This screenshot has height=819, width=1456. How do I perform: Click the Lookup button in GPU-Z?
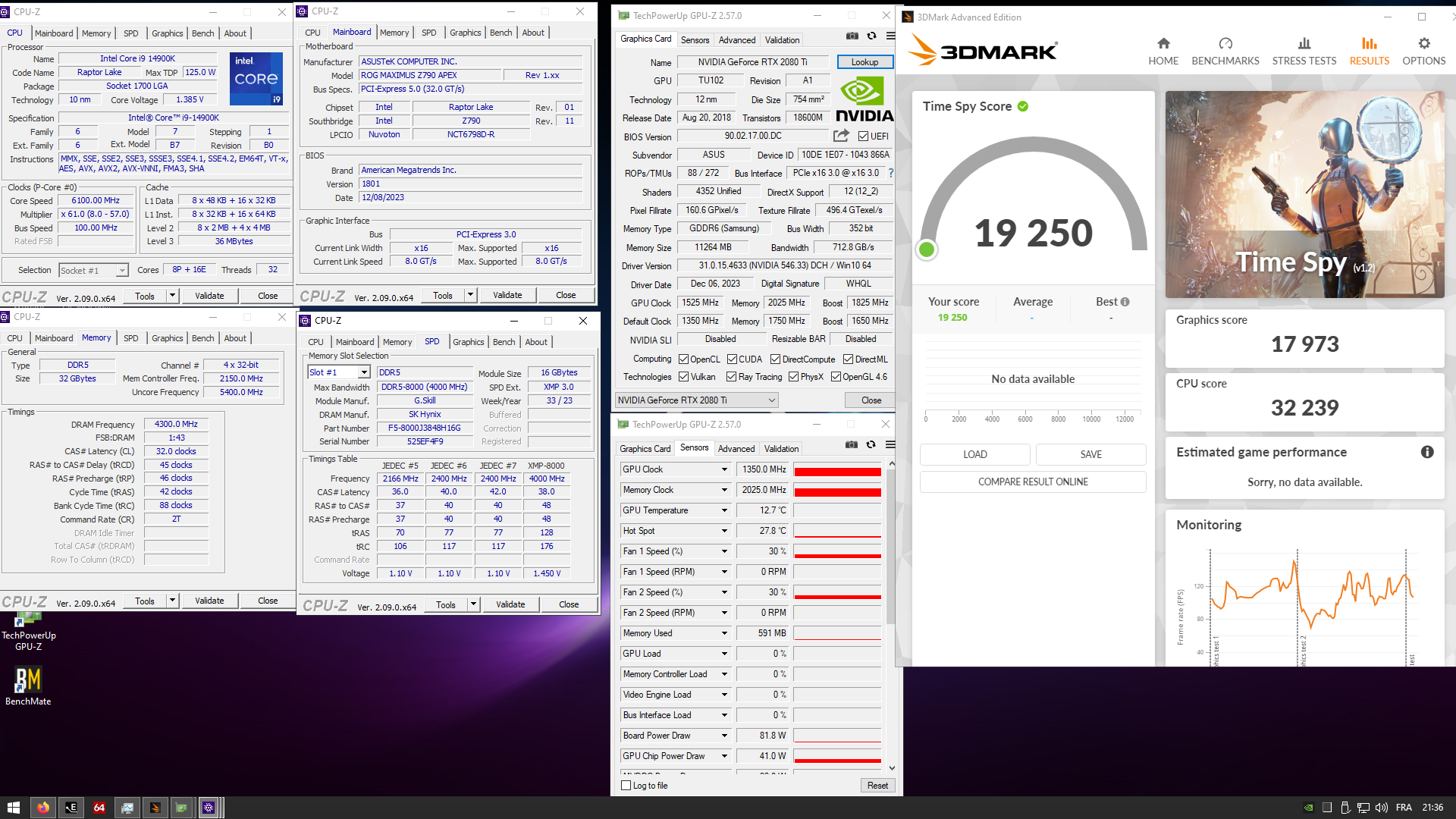tap(864, 62)
